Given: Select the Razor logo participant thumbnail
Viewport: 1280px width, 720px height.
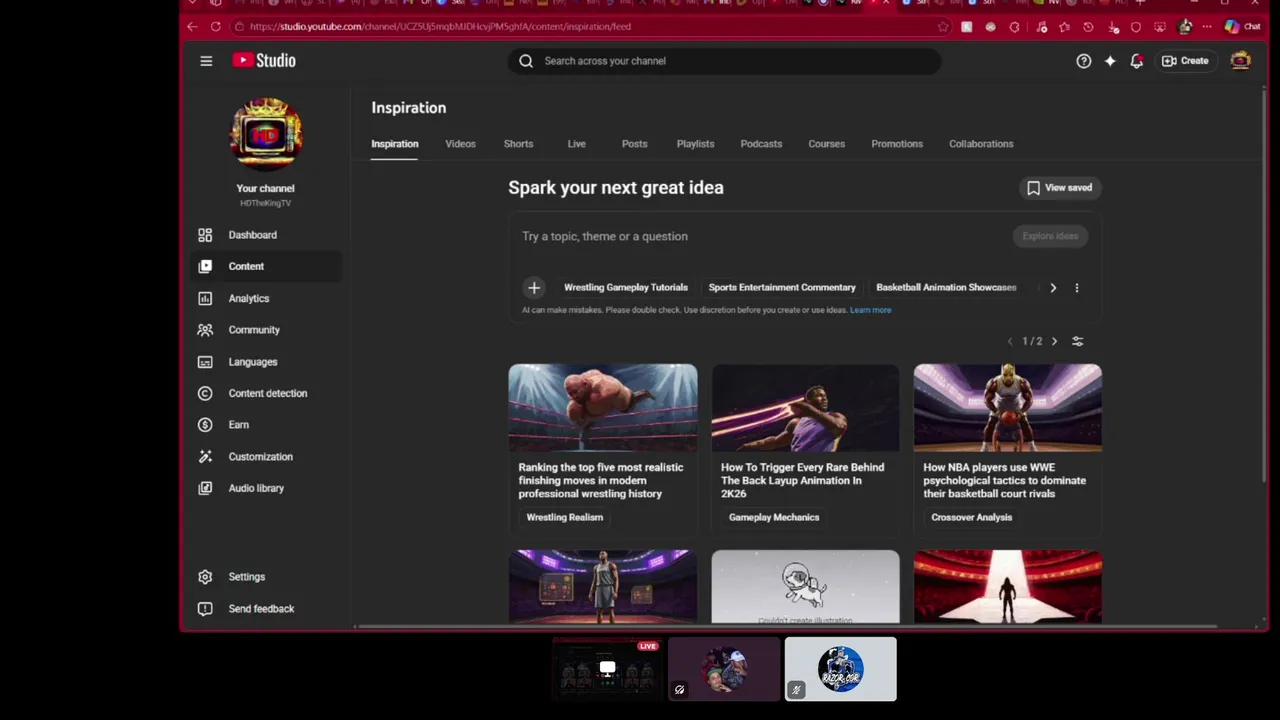Looking at the screenshot, I should point(841,669).
